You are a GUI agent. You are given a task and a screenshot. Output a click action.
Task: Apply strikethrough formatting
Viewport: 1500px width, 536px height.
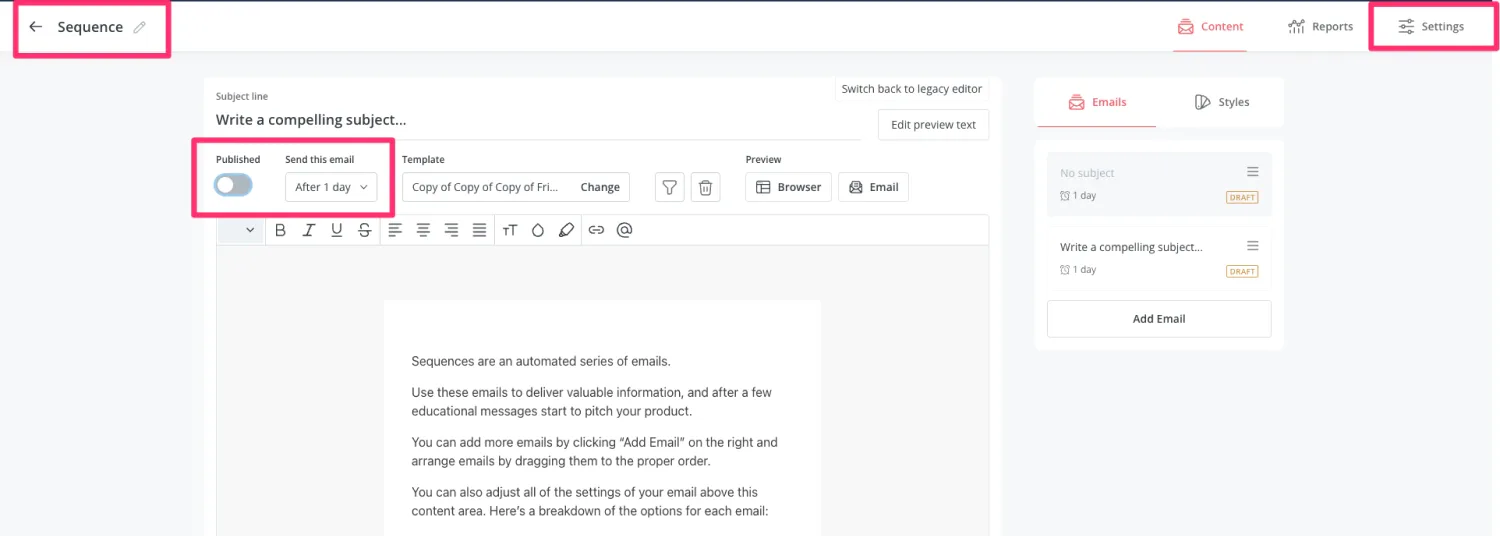click(364, 230)
